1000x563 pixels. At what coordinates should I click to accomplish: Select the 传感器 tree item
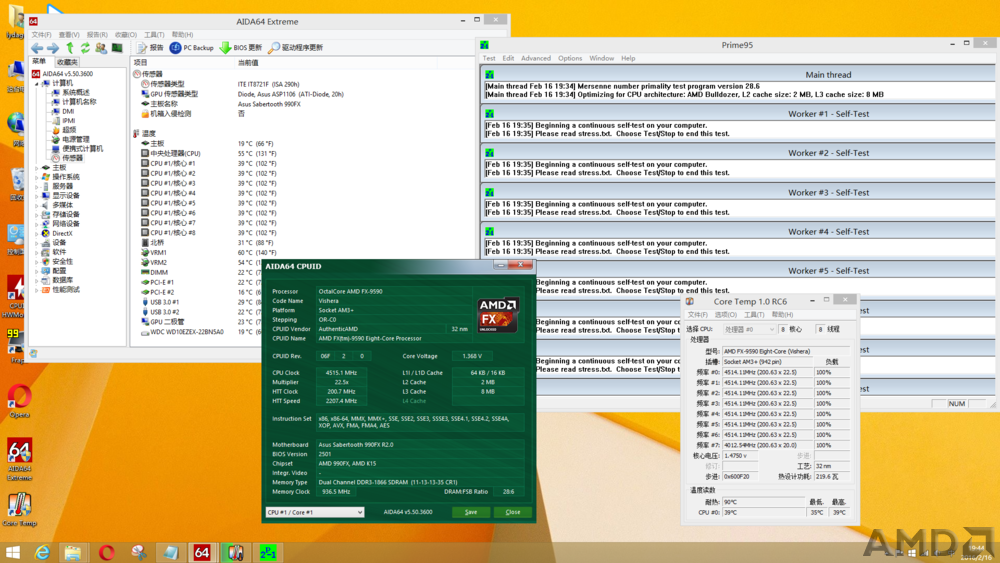71,157
